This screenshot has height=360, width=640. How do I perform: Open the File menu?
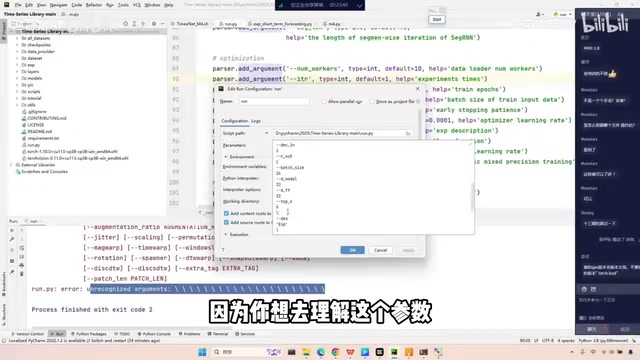coord(18,5)
